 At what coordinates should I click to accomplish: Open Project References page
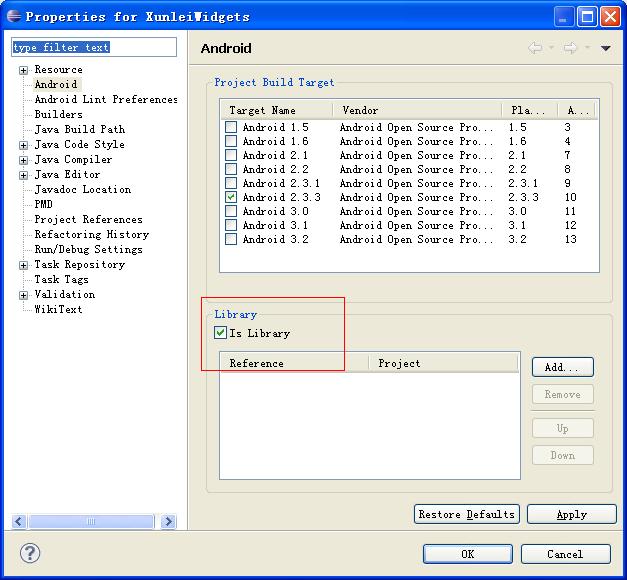tap(88, 219)
